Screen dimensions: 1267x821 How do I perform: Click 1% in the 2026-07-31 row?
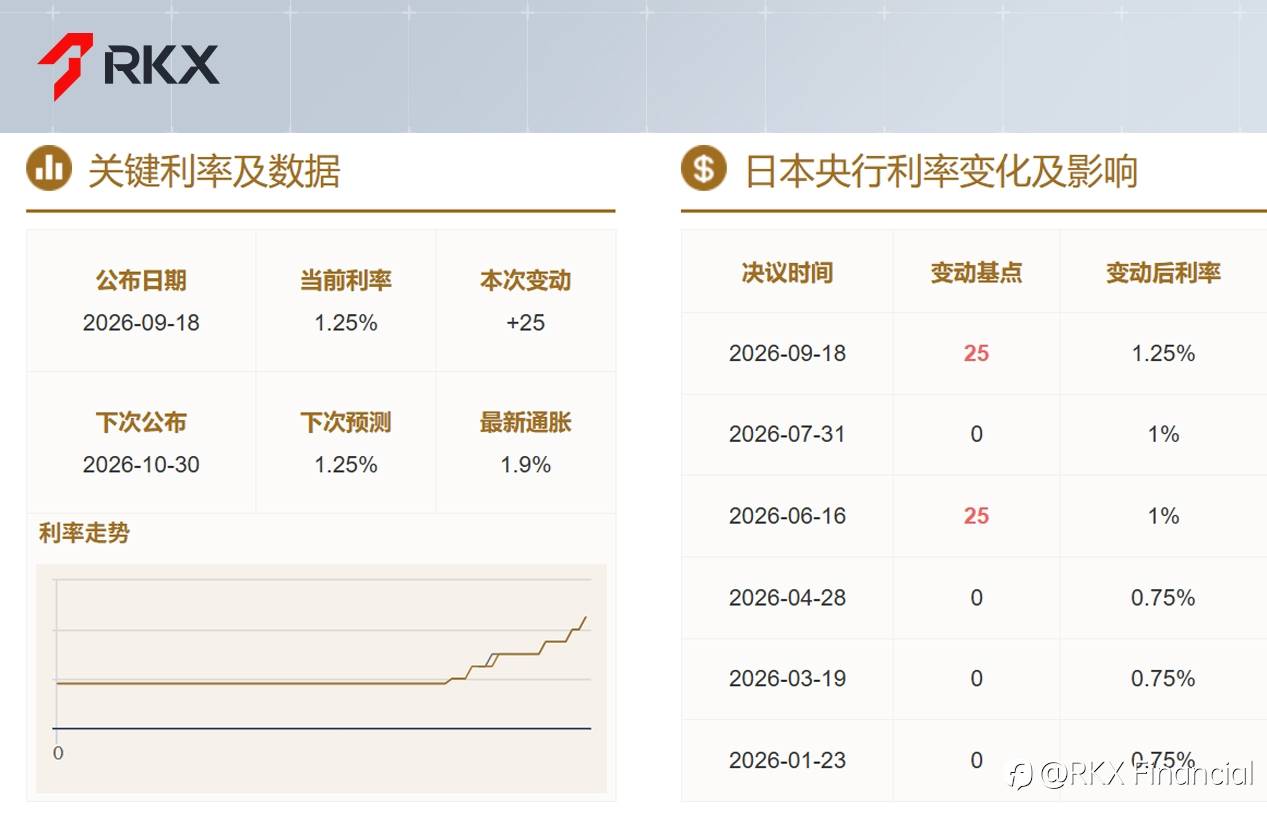(1163, 435)
